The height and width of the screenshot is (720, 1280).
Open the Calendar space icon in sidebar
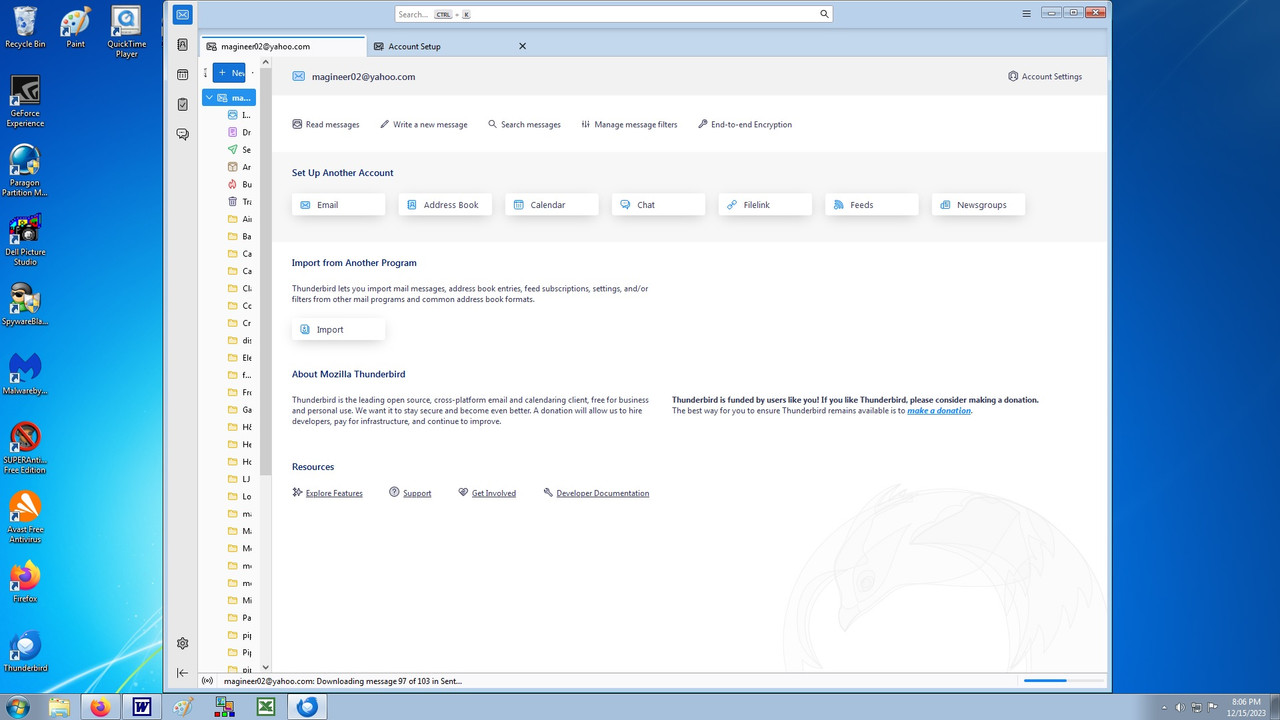click(x=182, y=74)
